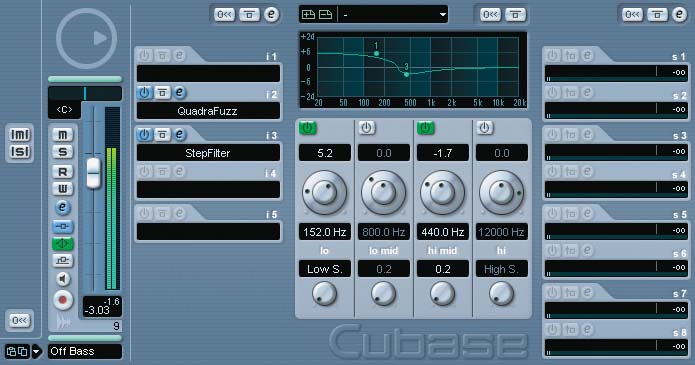Click EQ curve point 1 on graph
This screenshot has height=365, width=695.
pyautogui.click(x=376, y=53)
